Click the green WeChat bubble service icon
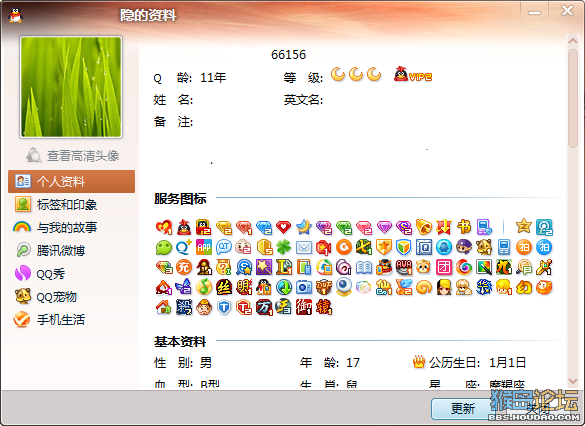Image resolution: width=585 pixels, height=426 pixels. 163,247
